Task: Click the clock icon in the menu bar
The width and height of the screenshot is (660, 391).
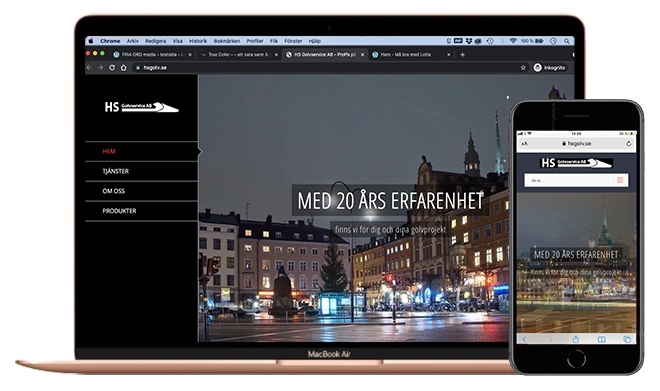Action: coord(554,41)
